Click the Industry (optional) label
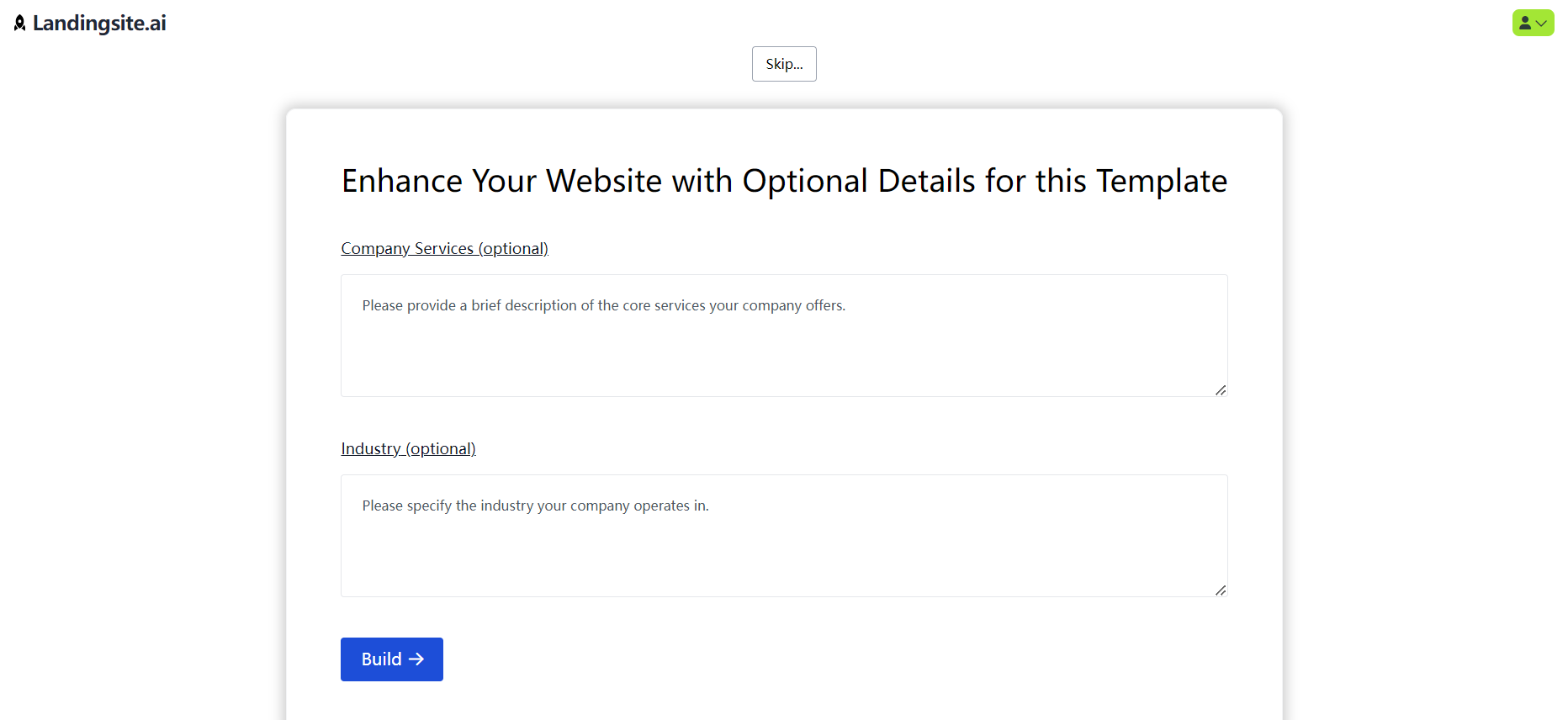 pyautogui.click(x=408, y=448)
